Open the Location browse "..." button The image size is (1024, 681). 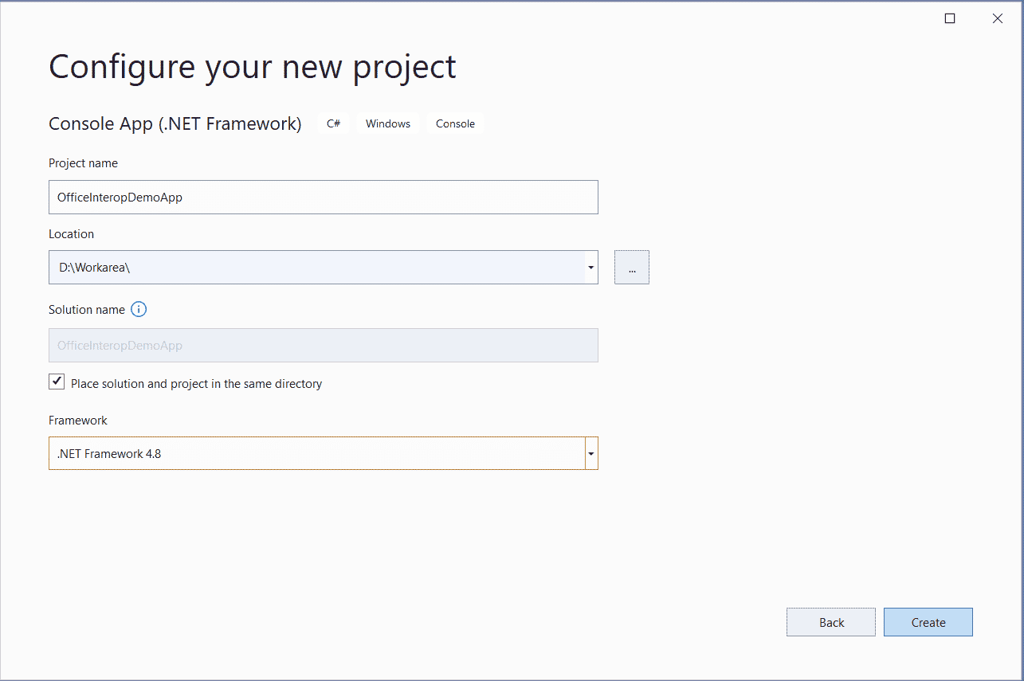coord(631,267)
